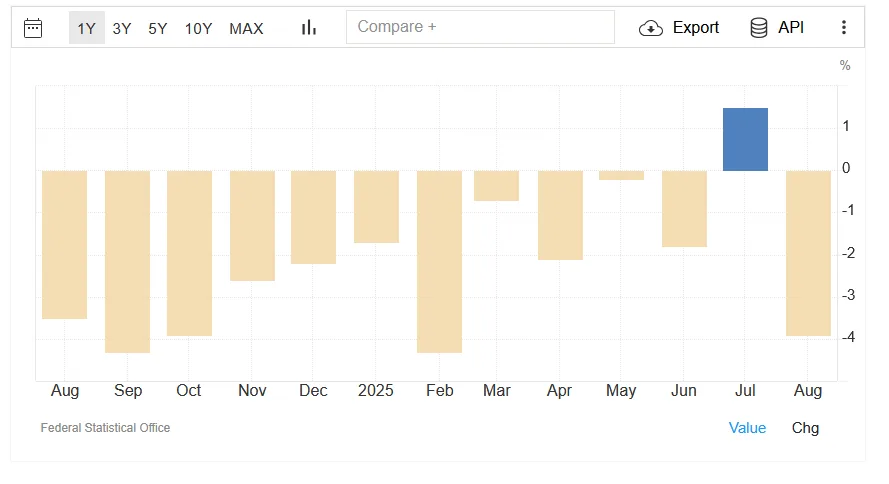Click the last Aug bar on right
This screenshot has height=484, width=889.
[808, 253]
